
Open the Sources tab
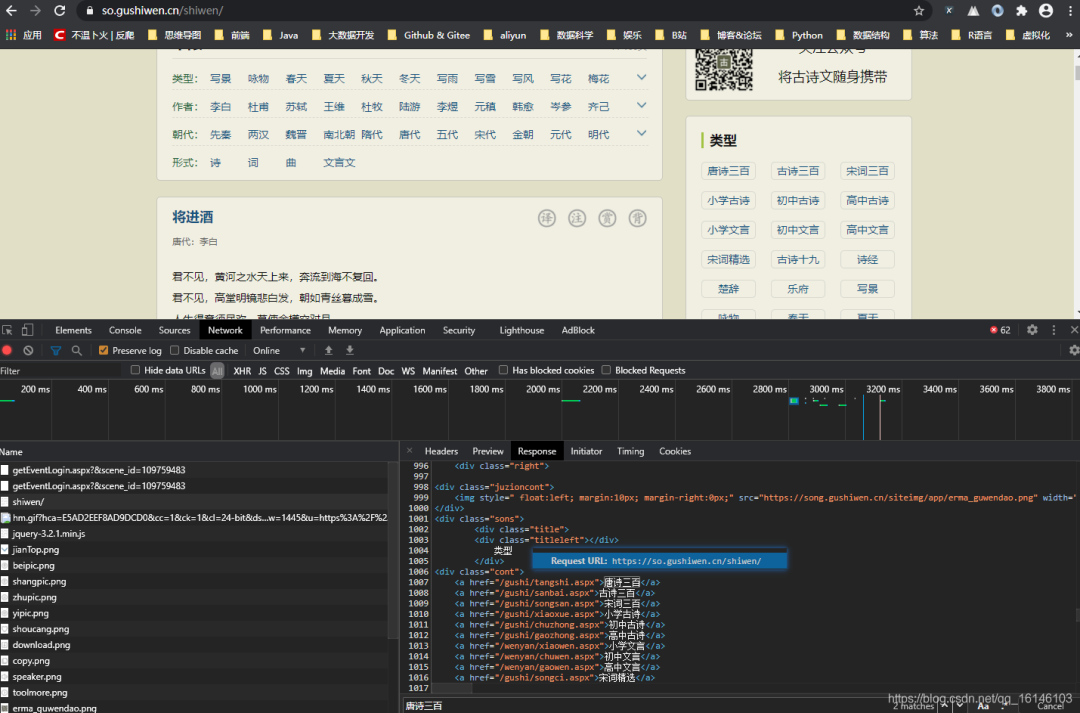coord(174,331)
